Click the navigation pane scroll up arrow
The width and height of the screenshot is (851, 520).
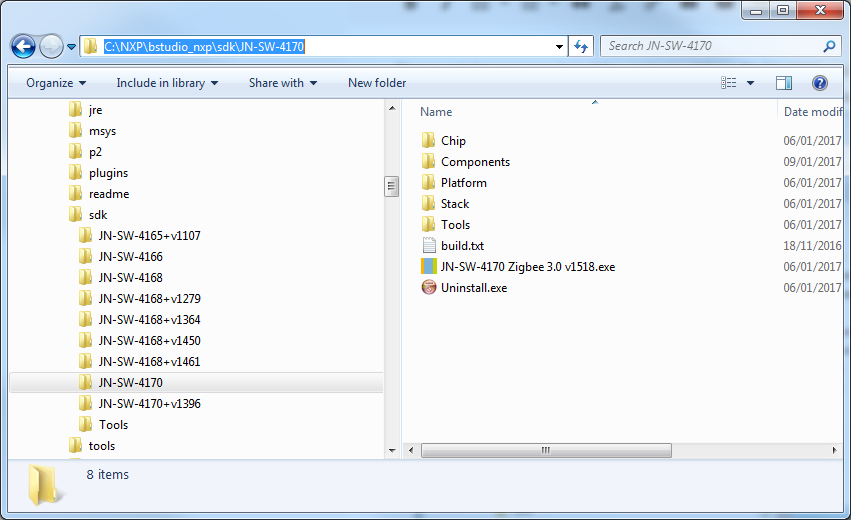392,109
